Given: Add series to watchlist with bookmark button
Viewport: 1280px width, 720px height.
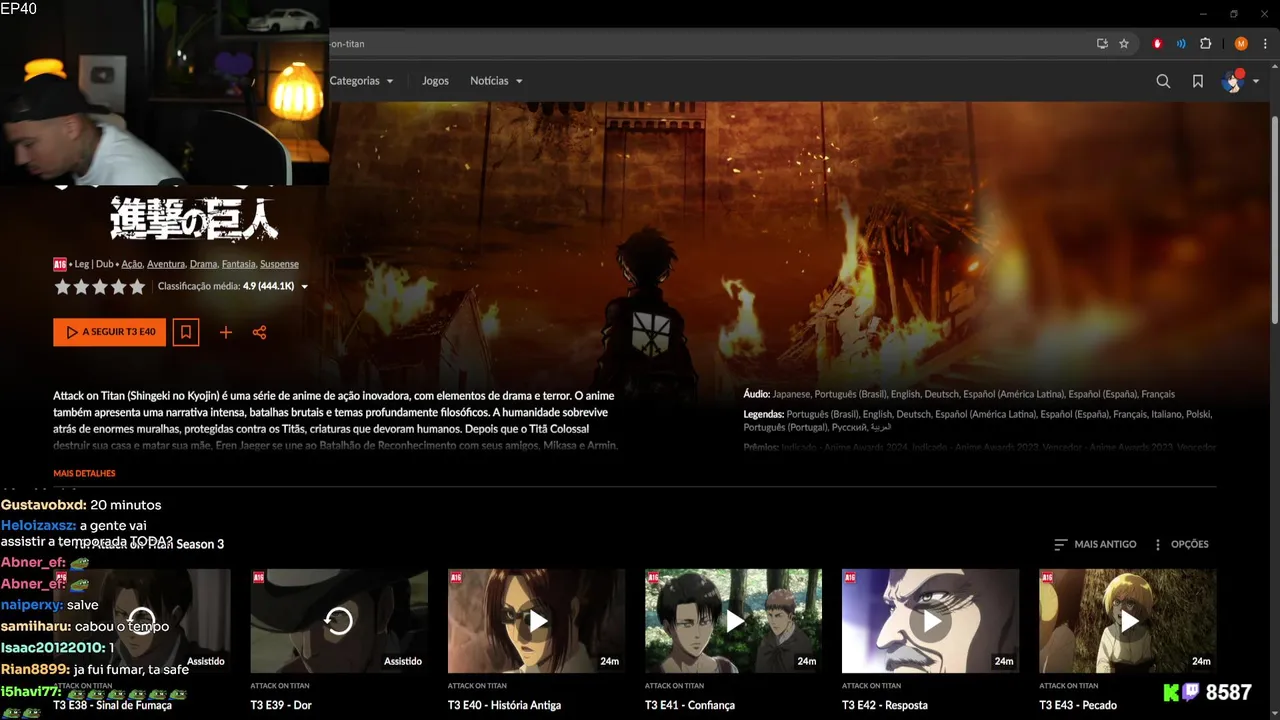Looking at the screenshot, I should [x=186, y=332].
